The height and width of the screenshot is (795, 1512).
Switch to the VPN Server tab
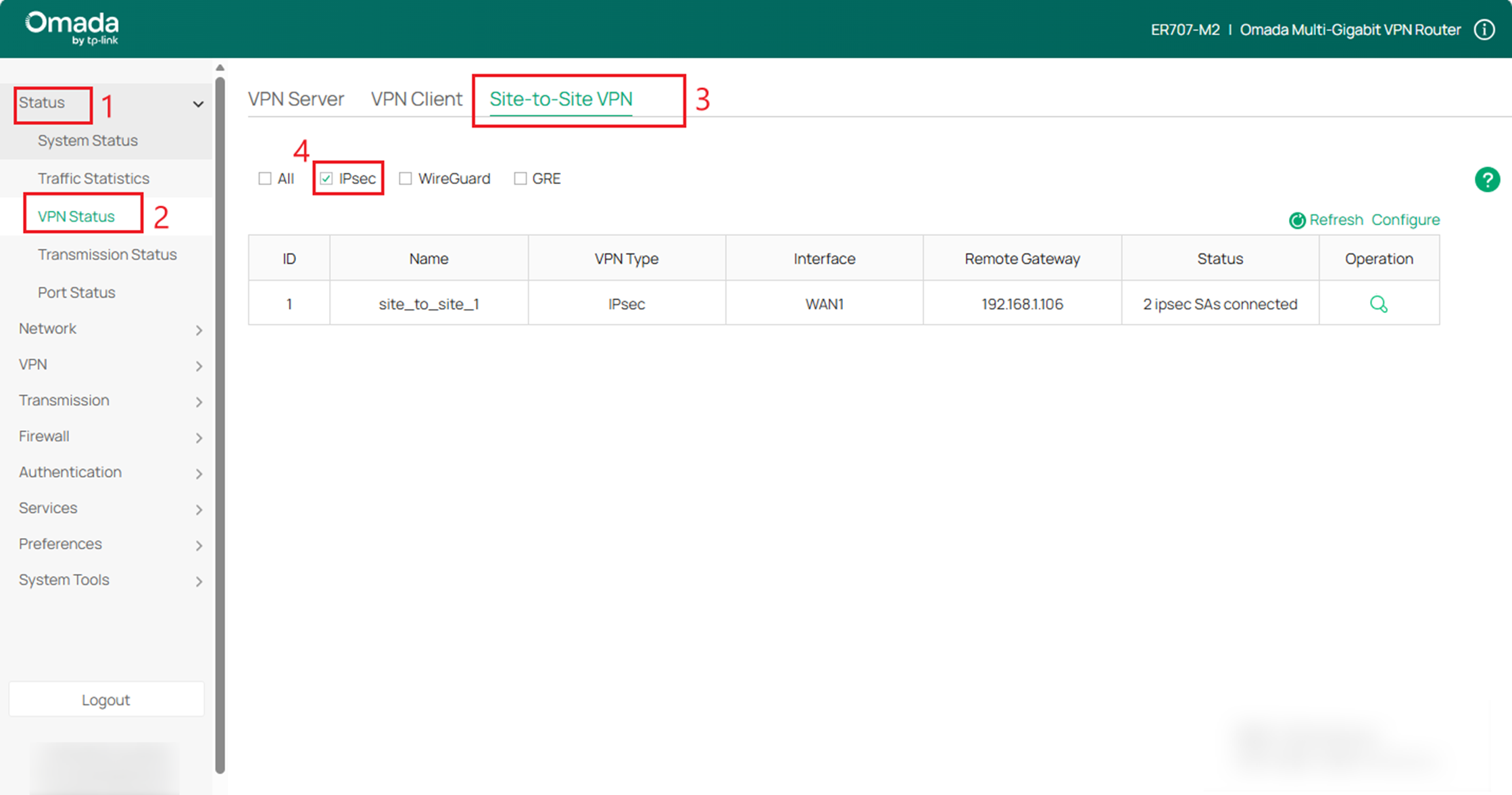(296, 99)
